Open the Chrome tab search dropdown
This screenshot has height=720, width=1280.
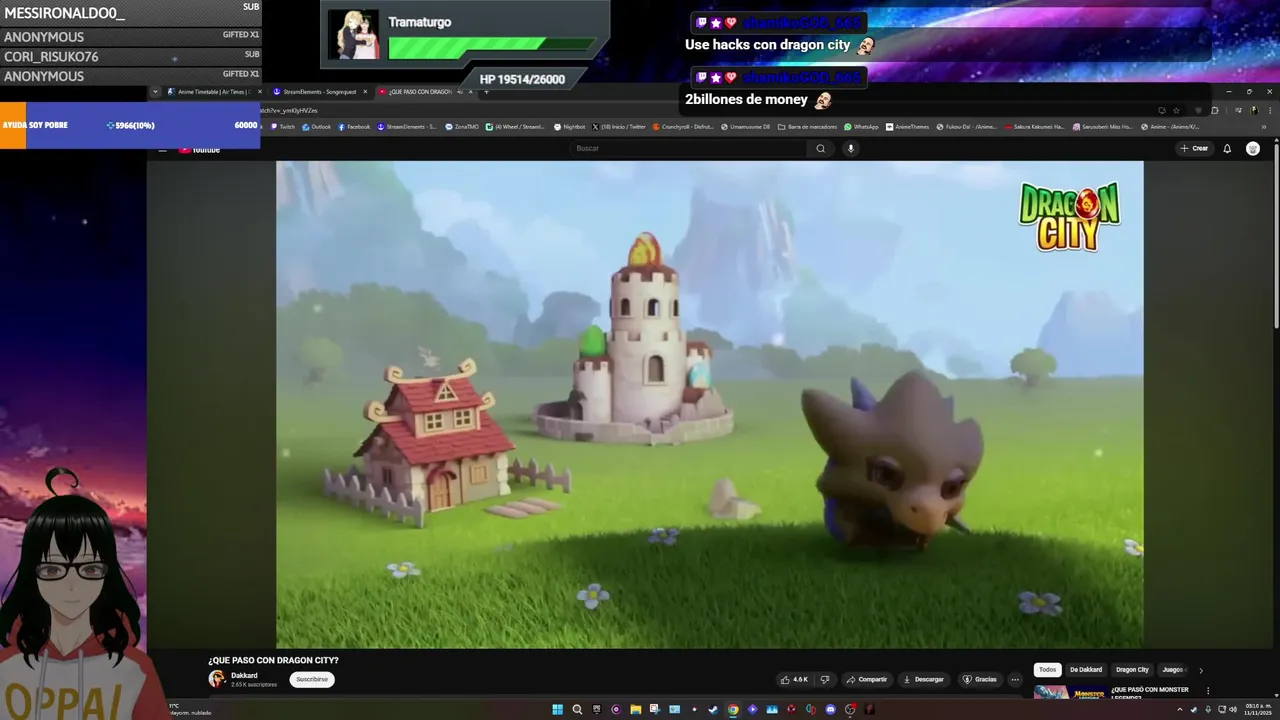[x=155, y=91]
